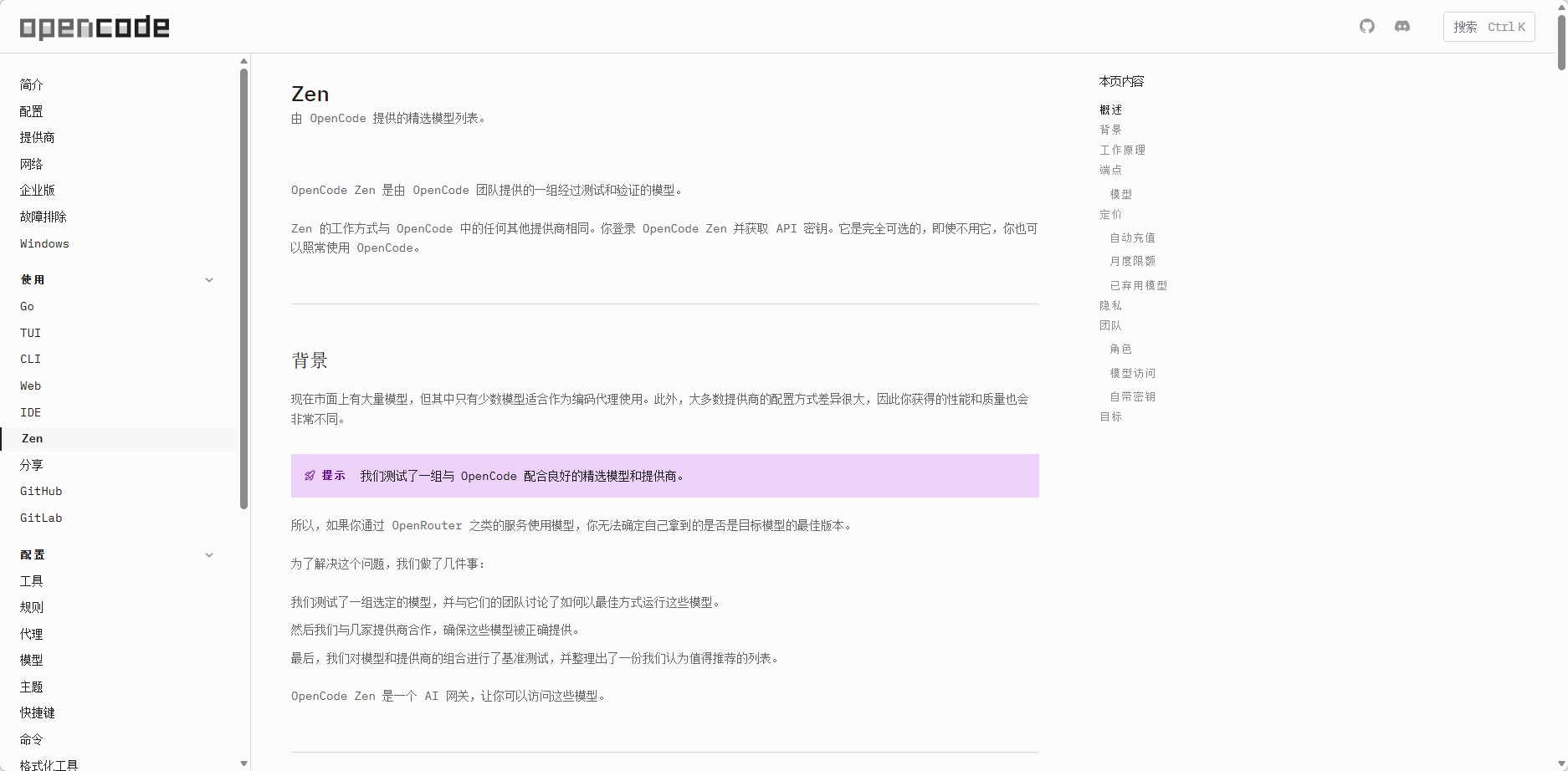Jump to 自带密钥 in page contents

[1133, 396]
